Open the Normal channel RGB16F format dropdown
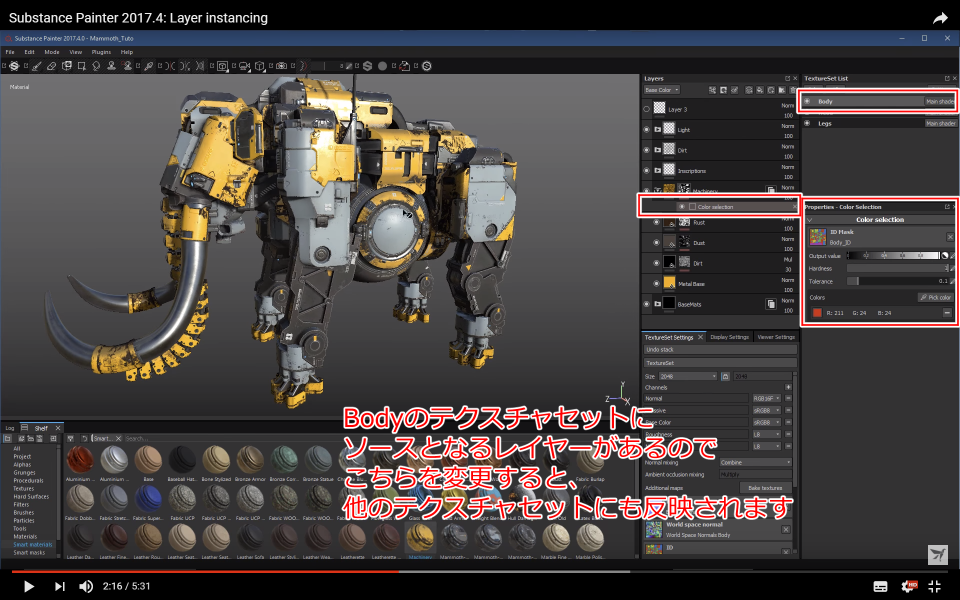Screen dimensions: 960x600 767,399
